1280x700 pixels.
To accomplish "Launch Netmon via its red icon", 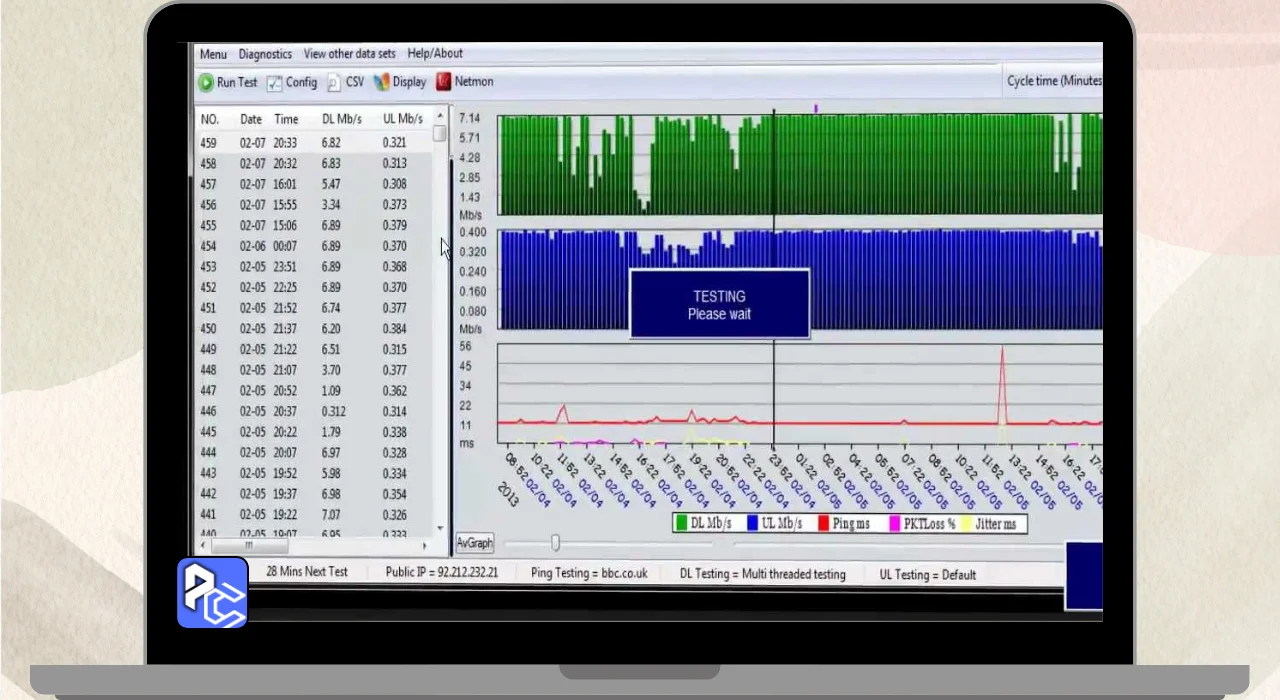I will click(443, 82).
